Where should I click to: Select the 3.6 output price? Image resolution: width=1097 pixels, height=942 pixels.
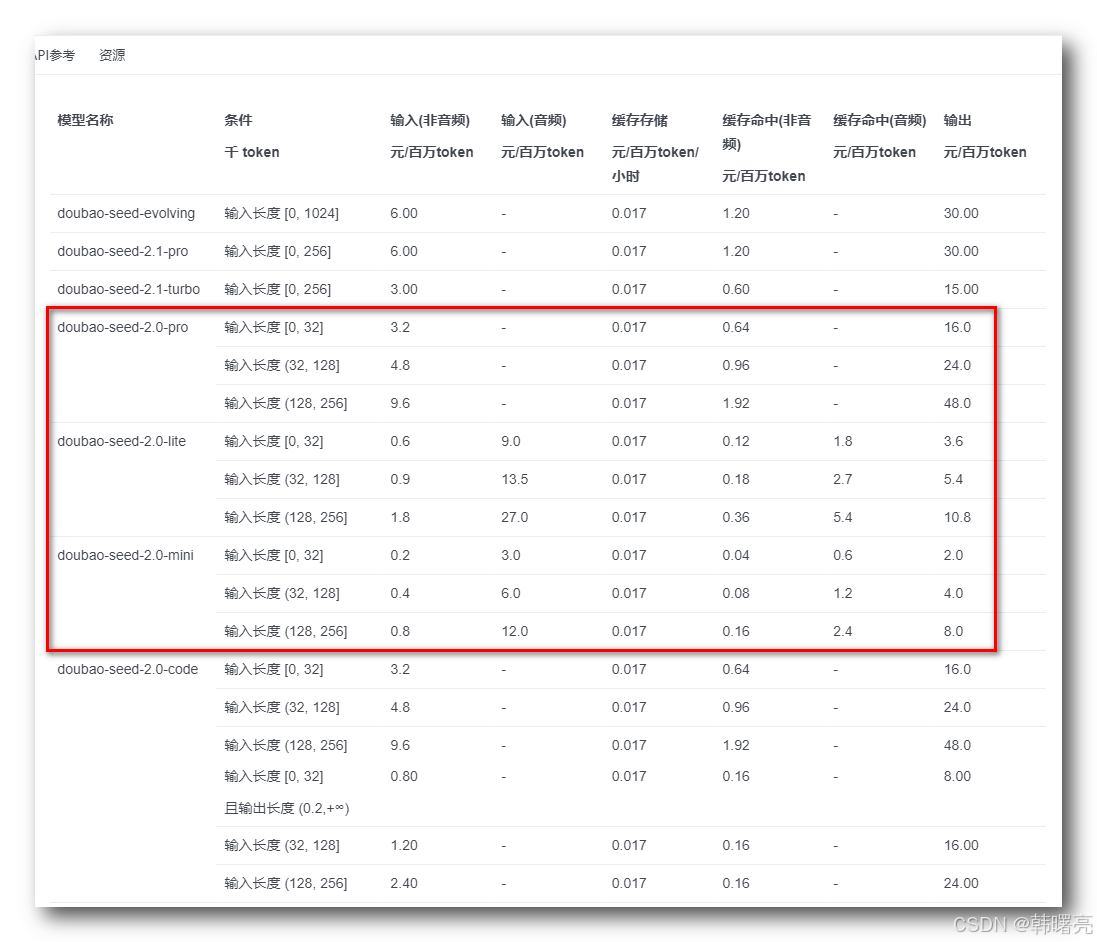pyautogui.click(x=953, y=442)
